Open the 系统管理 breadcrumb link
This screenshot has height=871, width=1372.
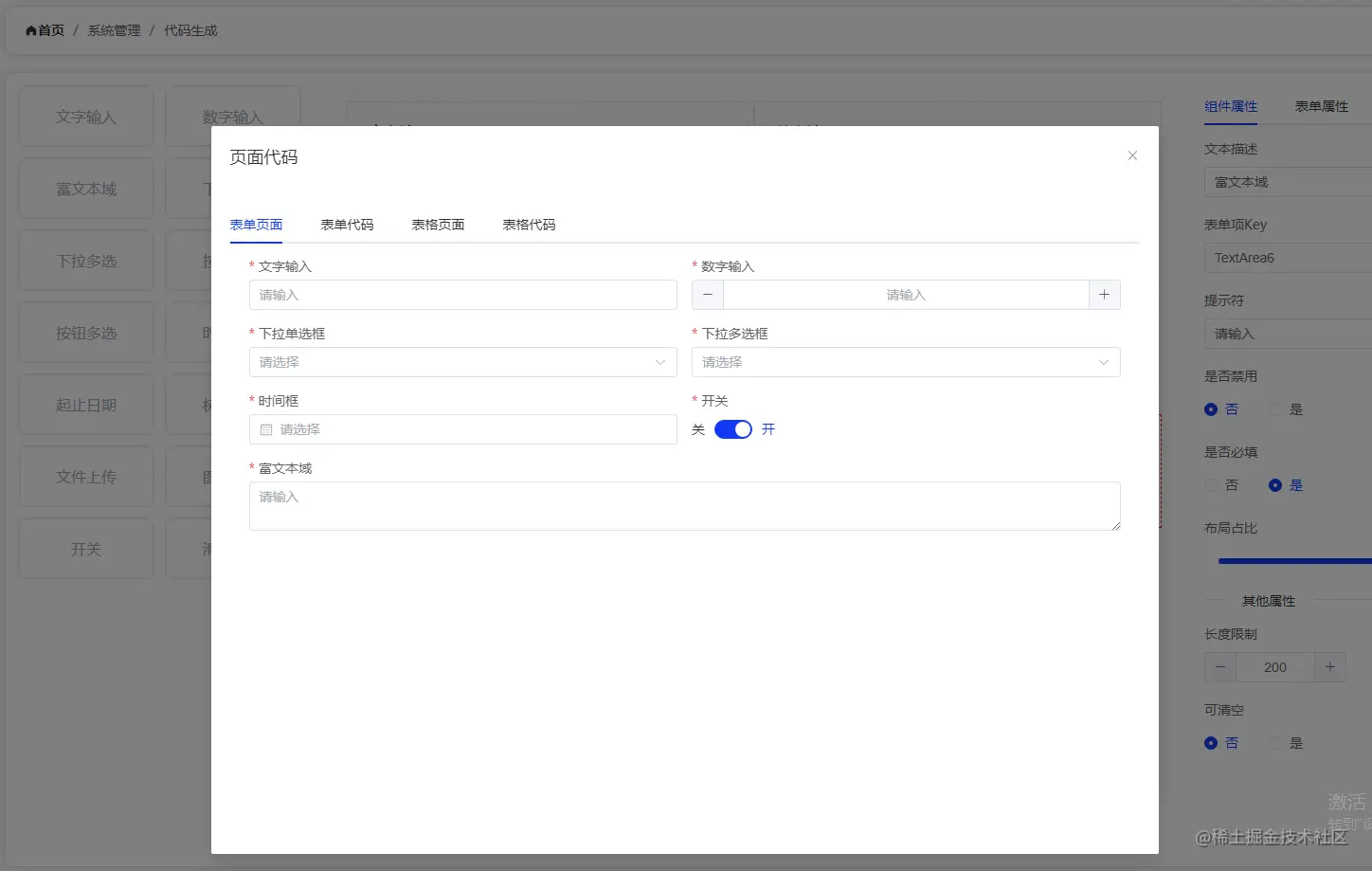click(x=113, y=29)
